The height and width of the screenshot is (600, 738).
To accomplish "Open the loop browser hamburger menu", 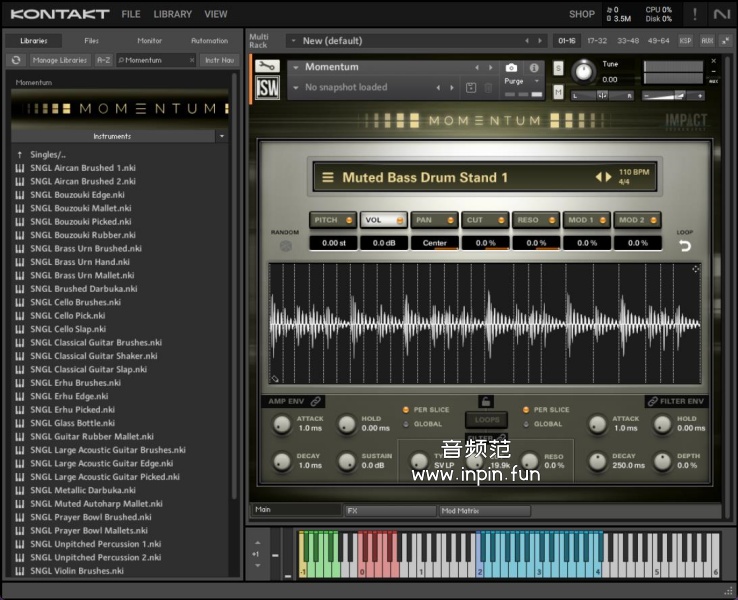I will coord(327,177).
